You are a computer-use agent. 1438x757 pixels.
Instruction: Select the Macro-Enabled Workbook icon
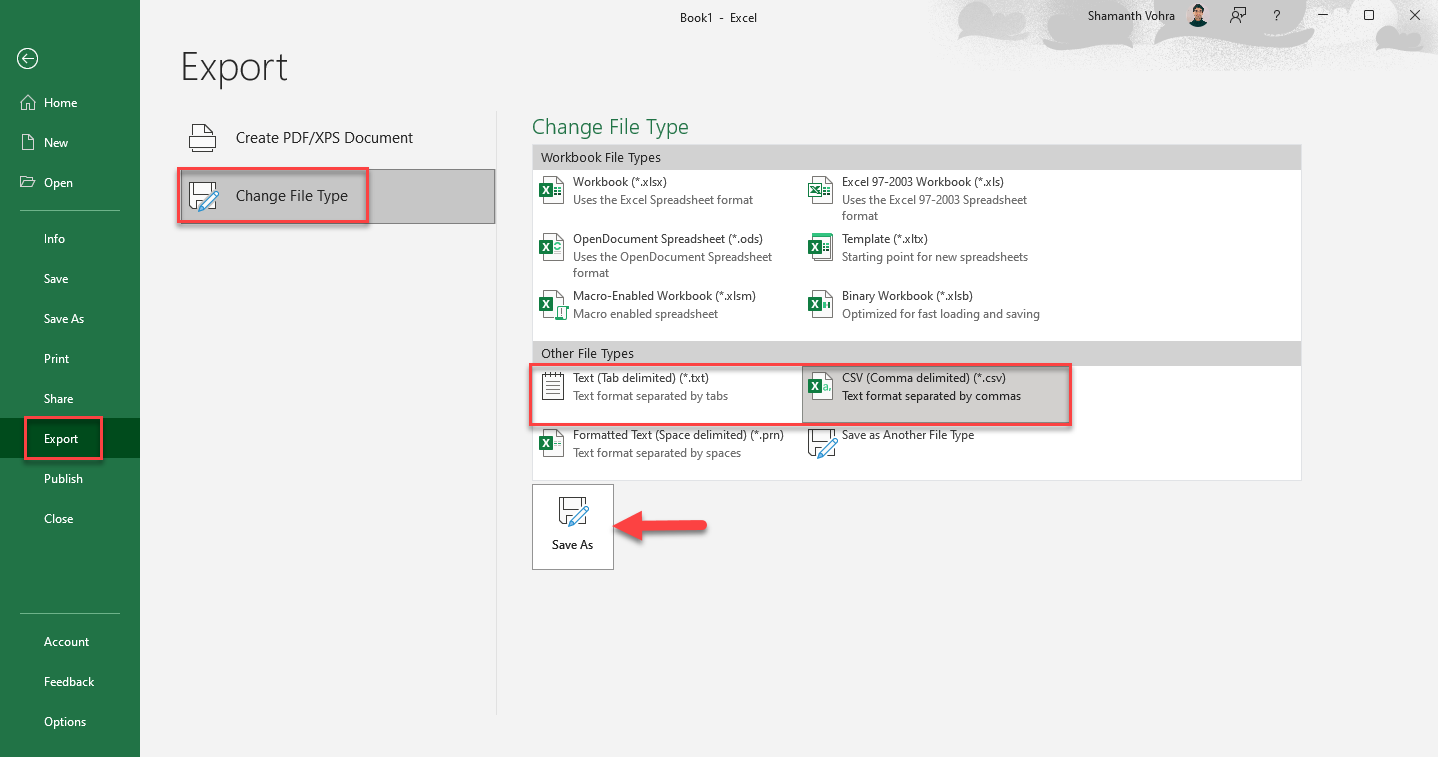click(552, 304)
